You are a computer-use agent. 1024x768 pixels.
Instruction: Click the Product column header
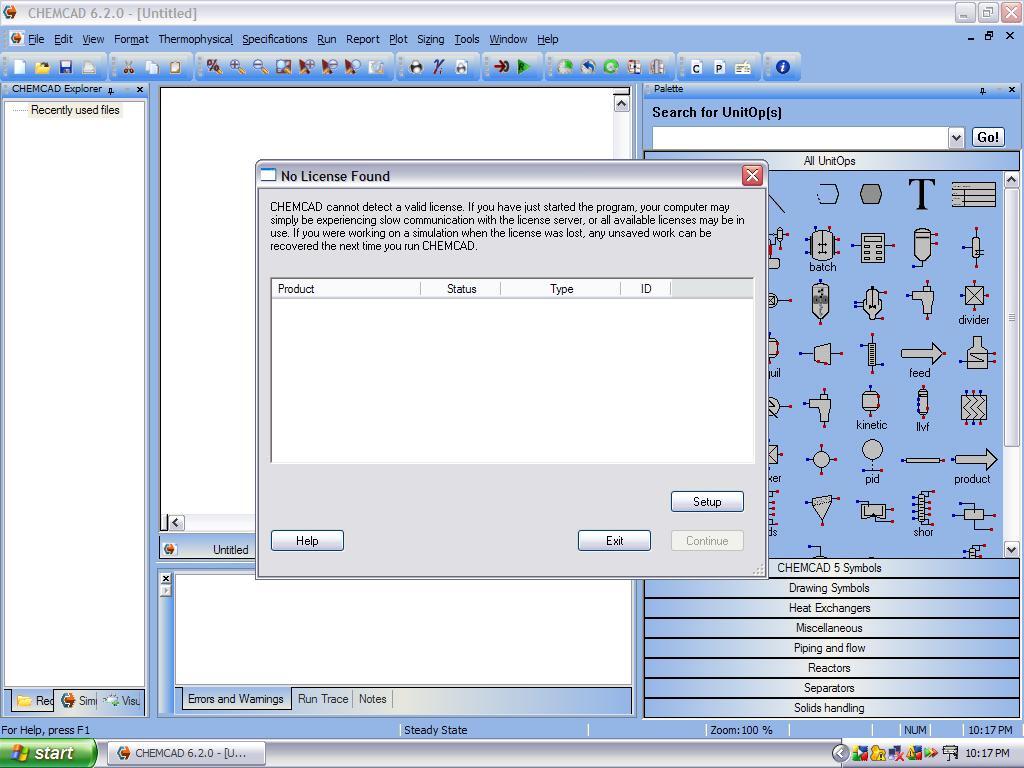tap(346, 289)
